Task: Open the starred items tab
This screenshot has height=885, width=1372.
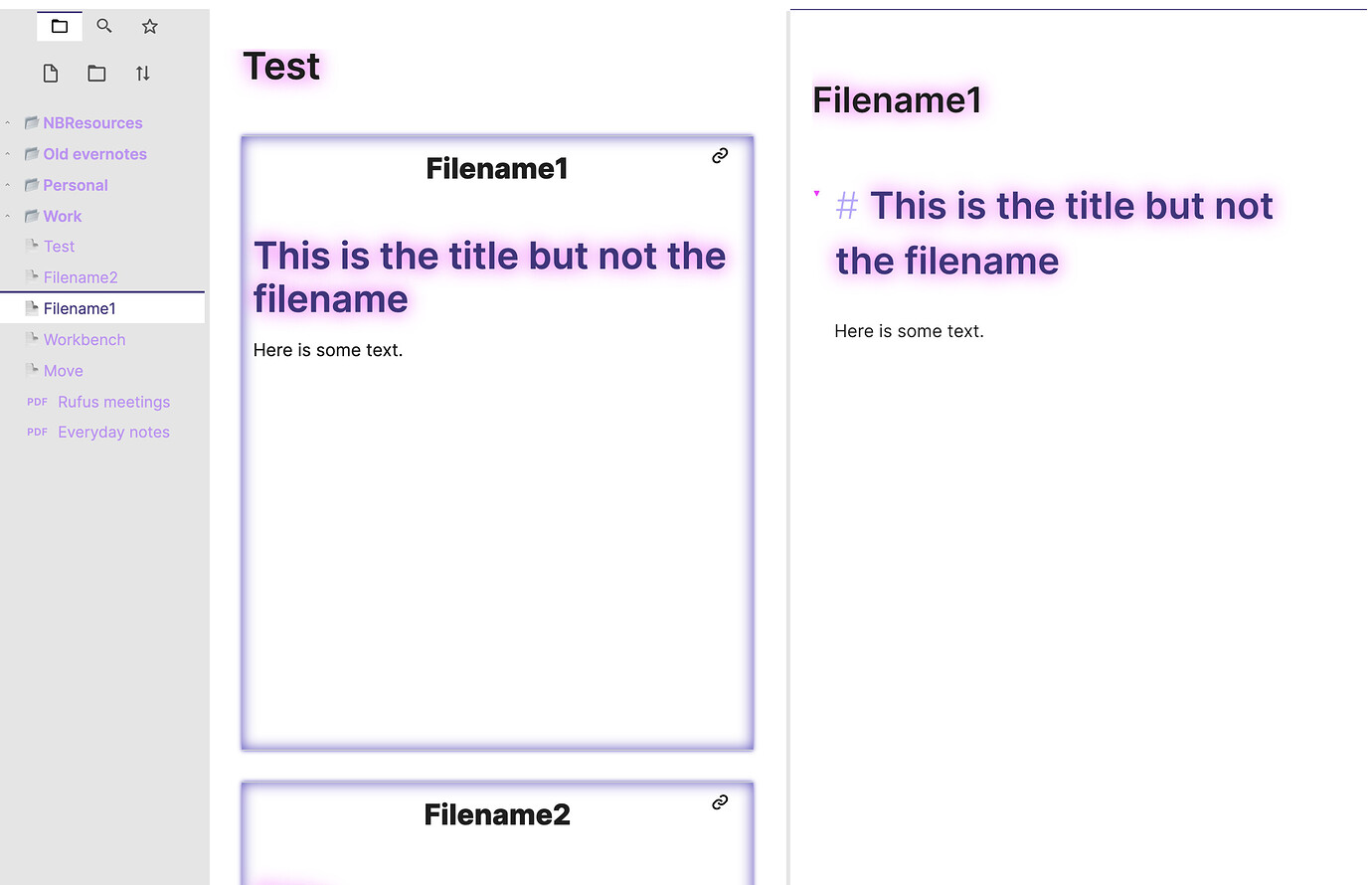Action: [150, 26]
